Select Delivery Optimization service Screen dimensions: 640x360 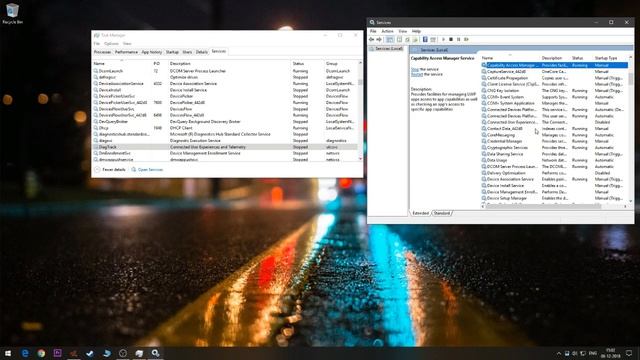click(x=554, y=173)
